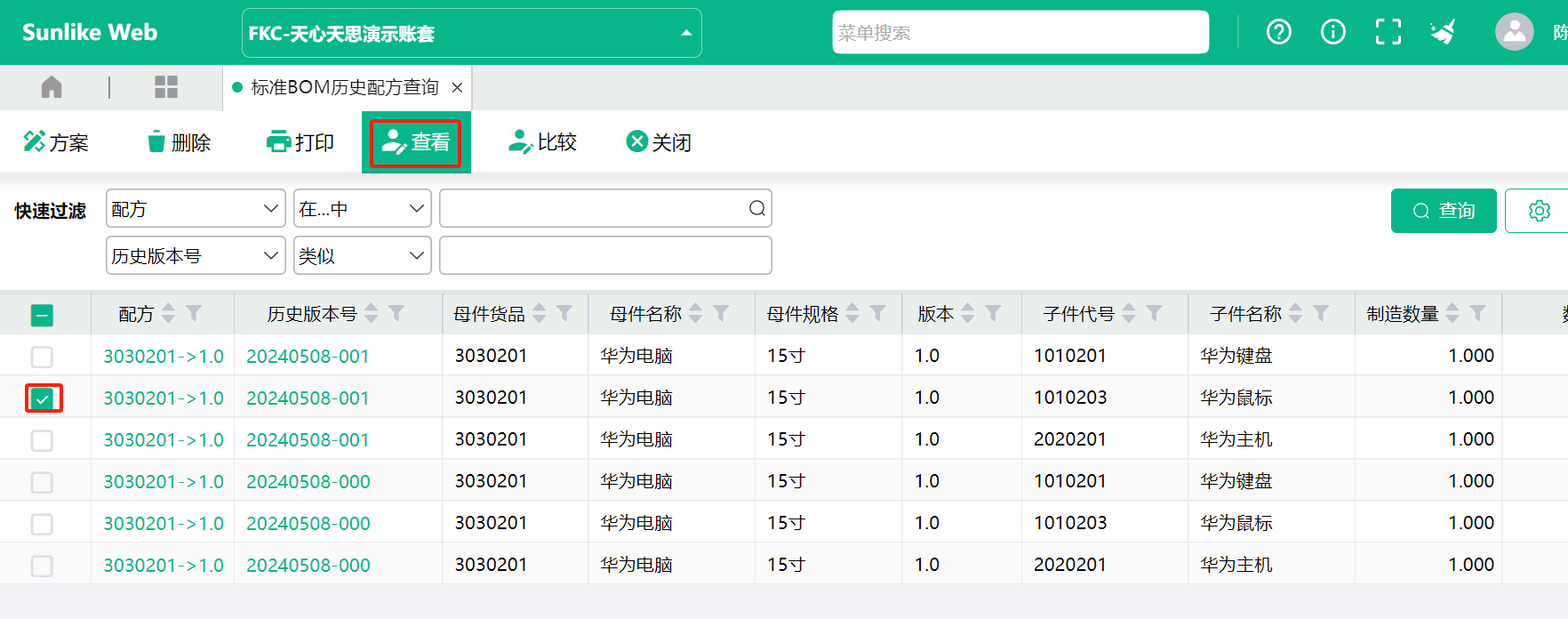Click the 方案 toolbar button

[x=55, y=141]
